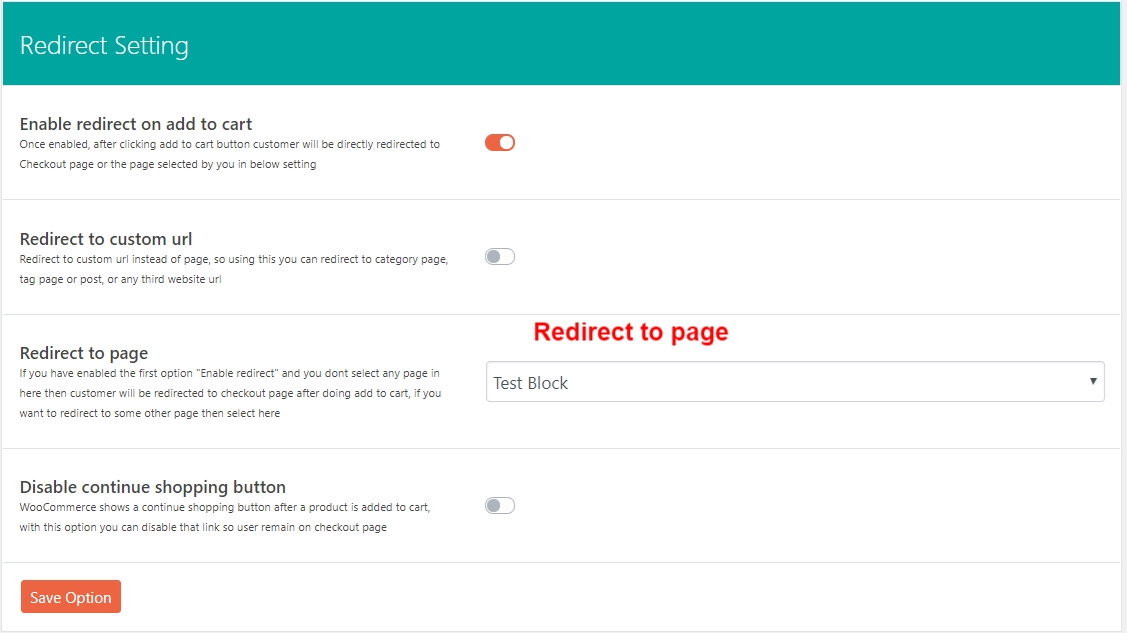Turn off Enable redirect on add to cart

coord(499,143)
